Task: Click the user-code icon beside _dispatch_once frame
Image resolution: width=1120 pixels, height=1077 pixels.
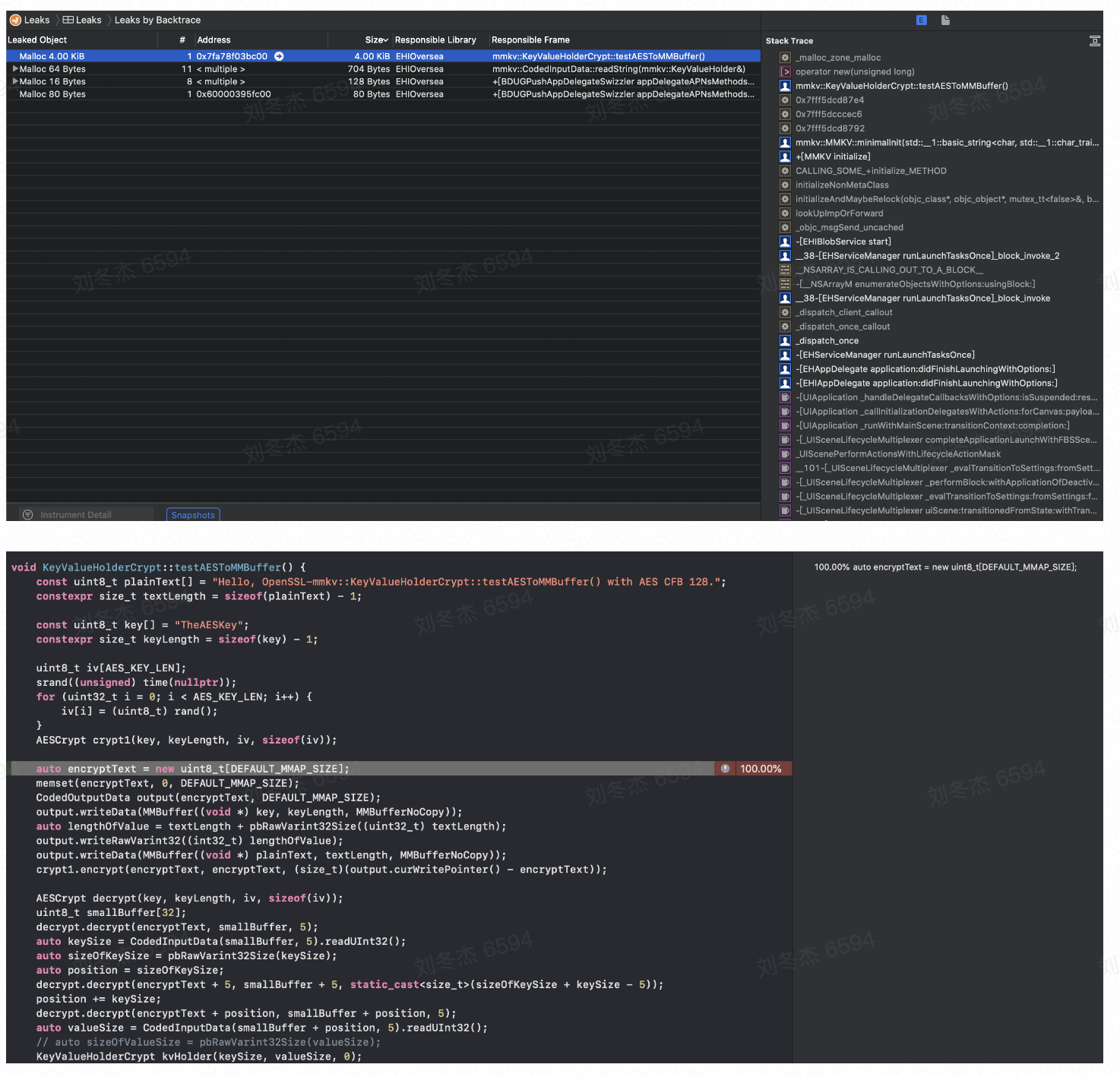Action: pyautogui.click(x=785, y=341)
